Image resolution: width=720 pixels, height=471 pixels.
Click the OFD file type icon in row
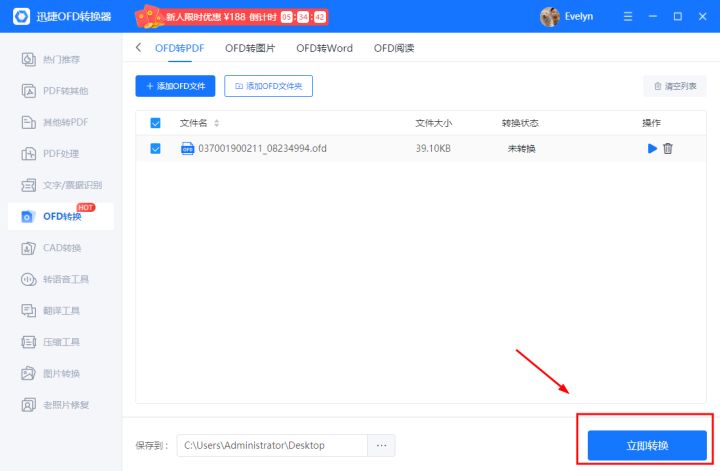pos(187,148)
